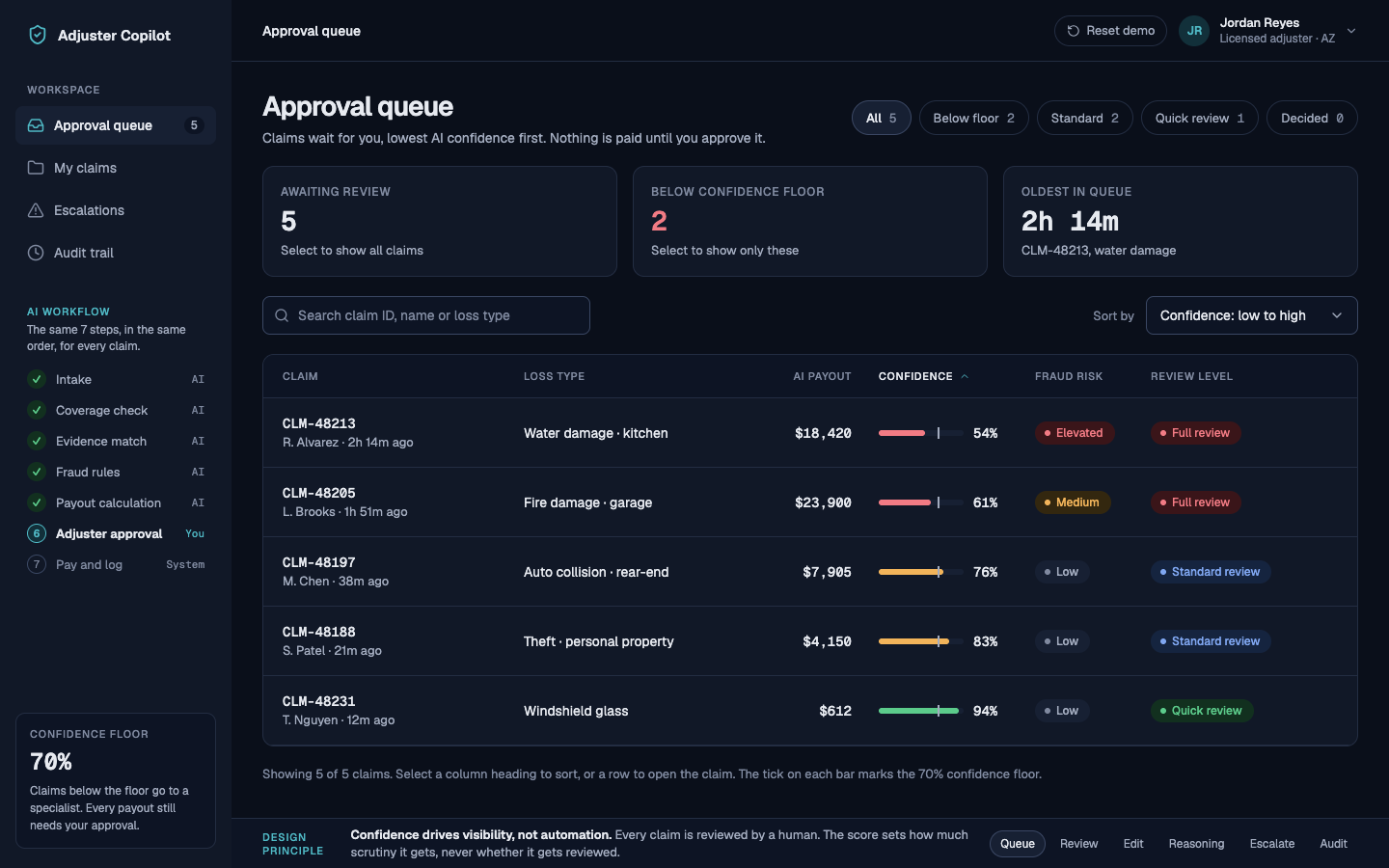Sort table by Claim column heading
The image size is (1389, 868).
pos(300,376)
